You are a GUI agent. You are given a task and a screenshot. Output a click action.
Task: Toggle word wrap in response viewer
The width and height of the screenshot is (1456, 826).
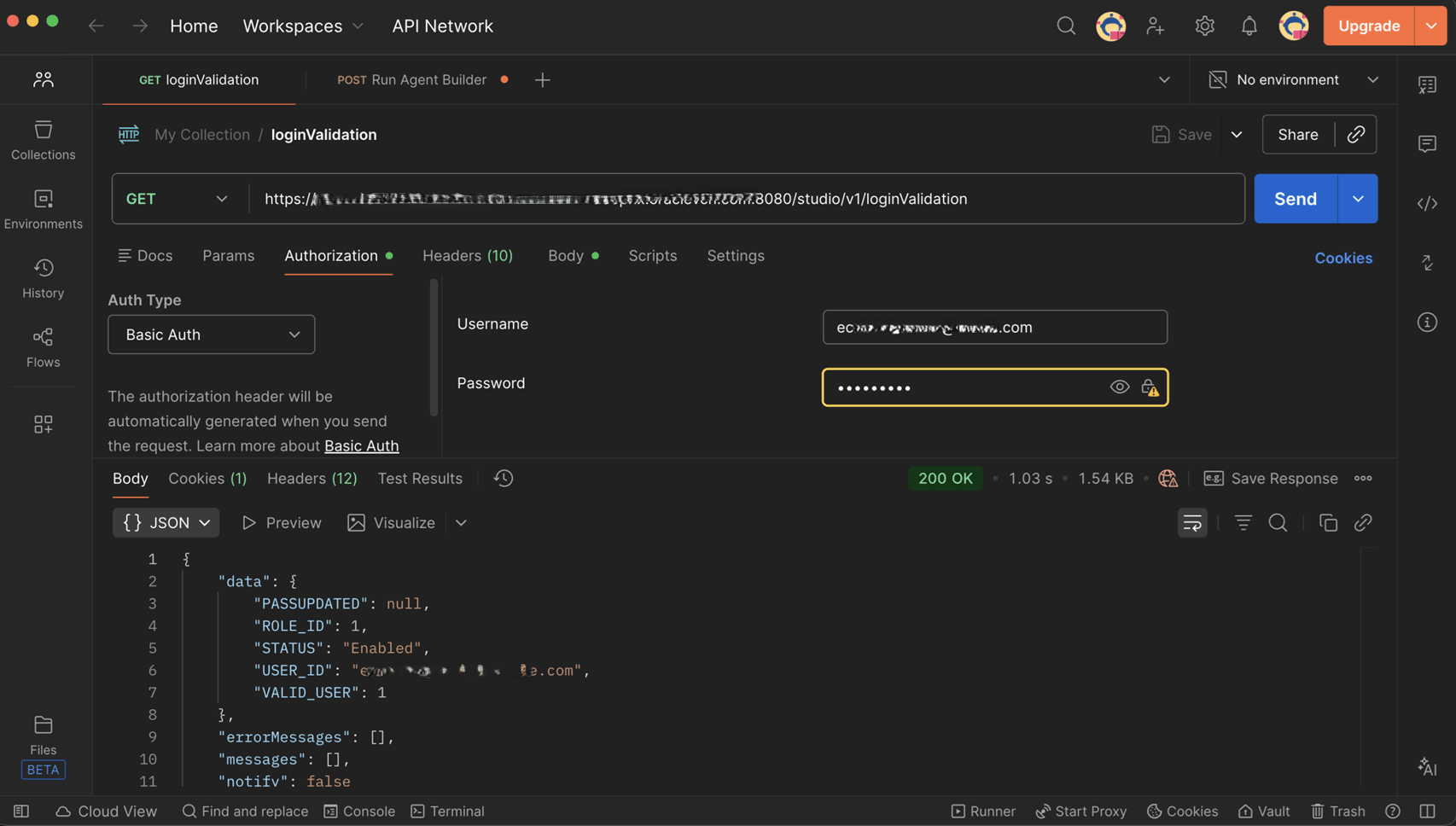[1192, 522]
